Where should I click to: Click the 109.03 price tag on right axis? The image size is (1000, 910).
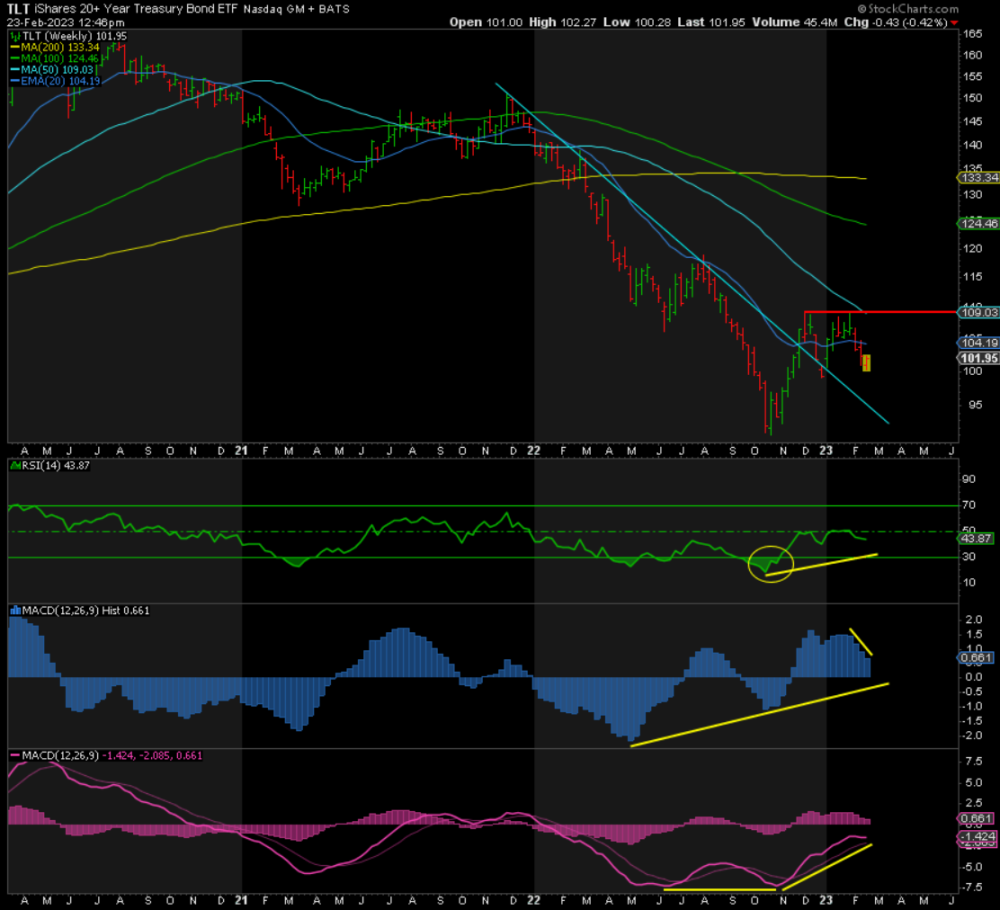click(x=979, y=312)
